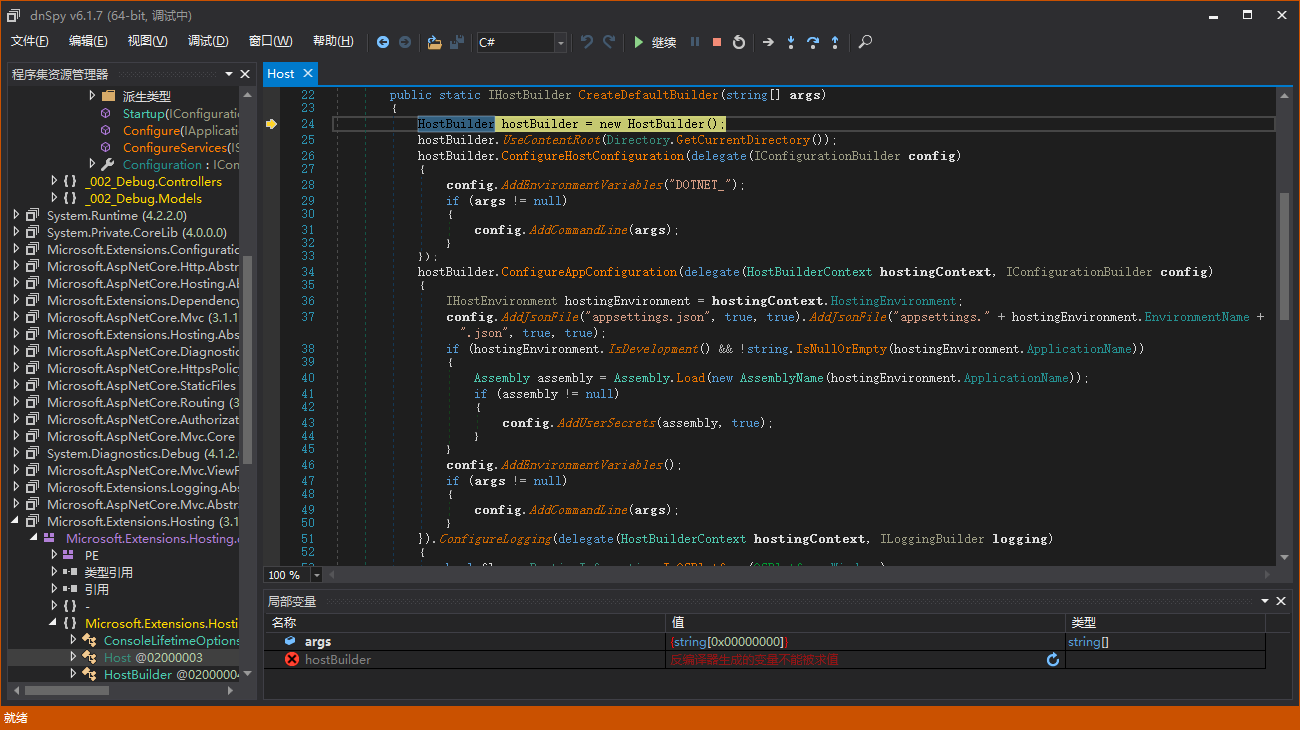Screen dimensions: 1300x730
Task: Click the current statement arrow at line 24
Action: coord(271,124)
